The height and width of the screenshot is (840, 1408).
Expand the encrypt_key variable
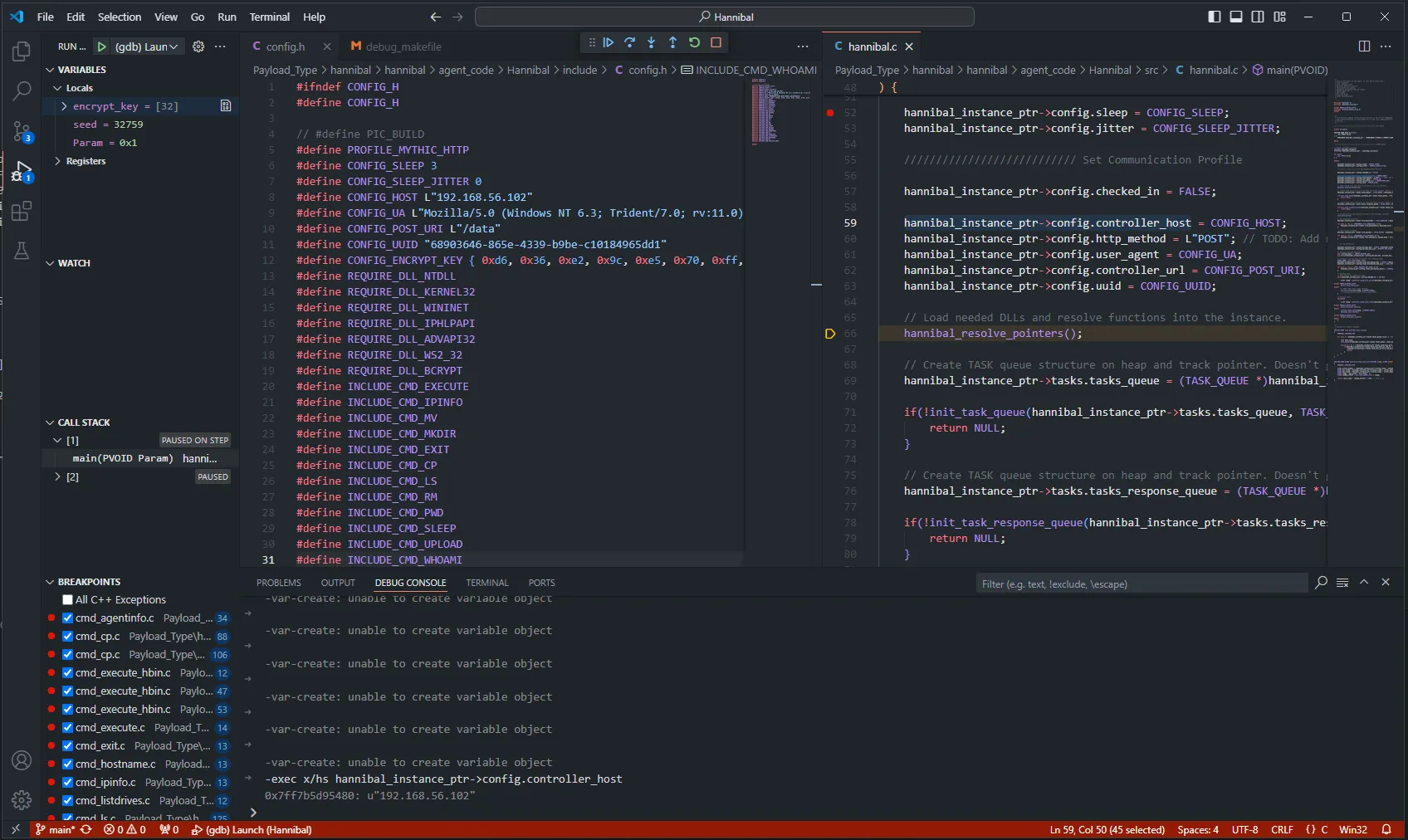pyautogui.click(x=64, y=106)
